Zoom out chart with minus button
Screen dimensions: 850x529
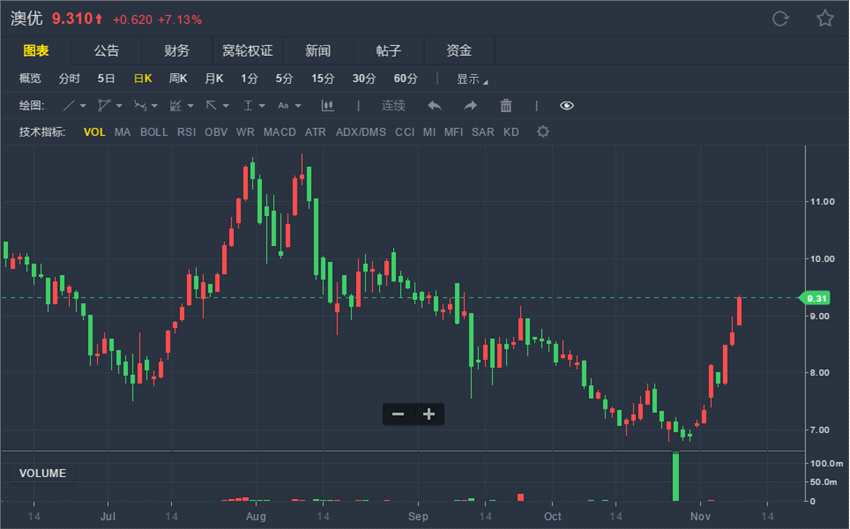398,415
